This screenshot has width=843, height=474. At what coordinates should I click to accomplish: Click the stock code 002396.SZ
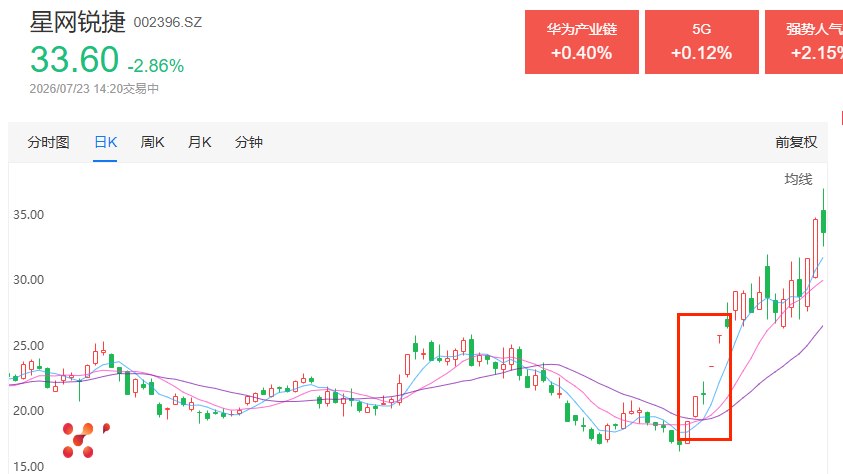168,23
